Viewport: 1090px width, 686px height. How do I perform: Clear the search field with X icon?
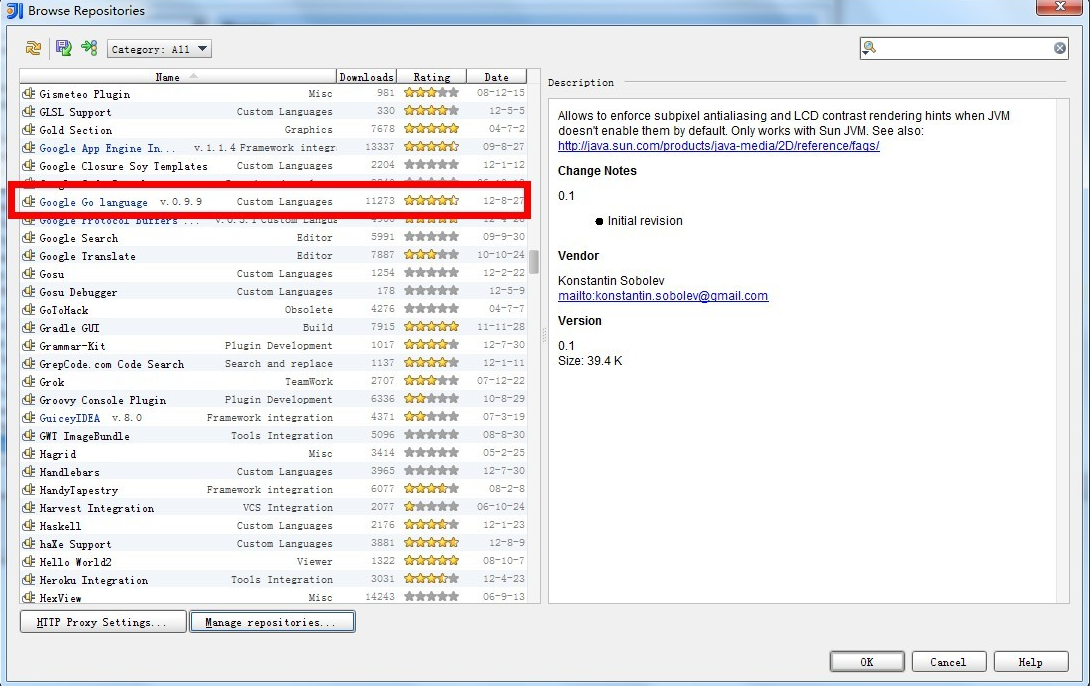point(1059,48)
